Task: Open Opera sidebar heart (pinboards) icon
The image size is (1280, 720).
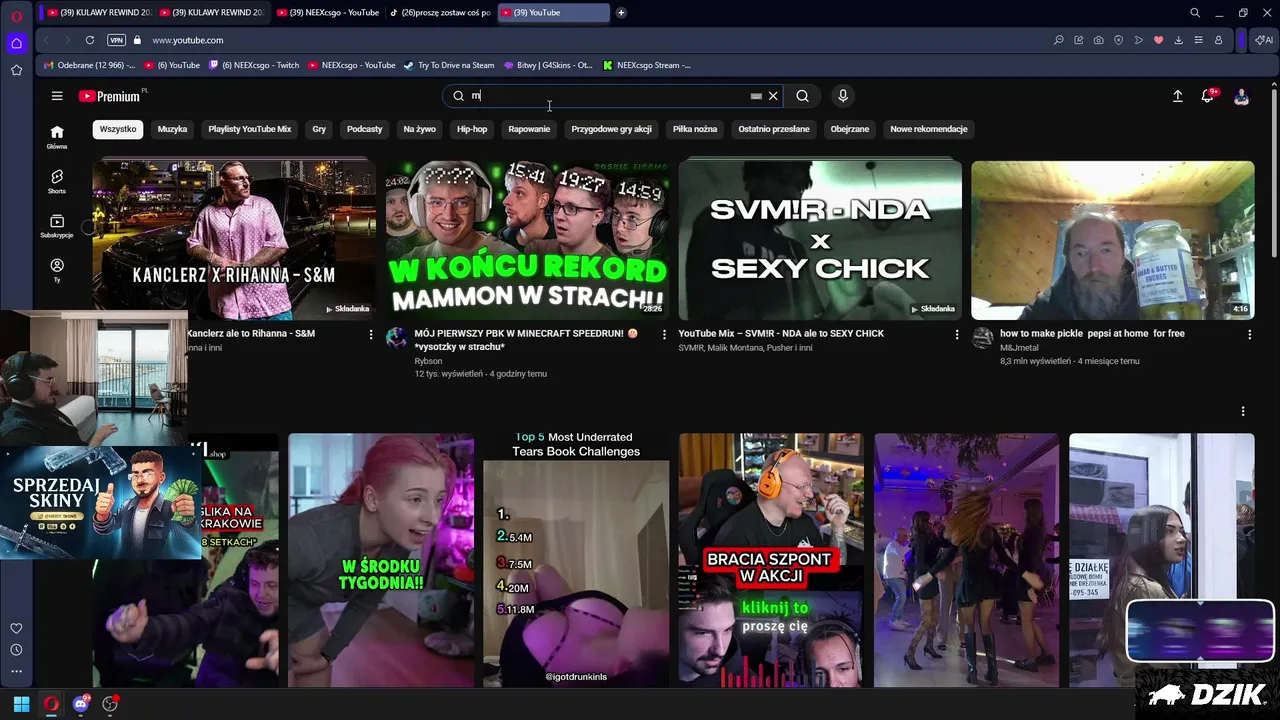Action: point(16,628)
